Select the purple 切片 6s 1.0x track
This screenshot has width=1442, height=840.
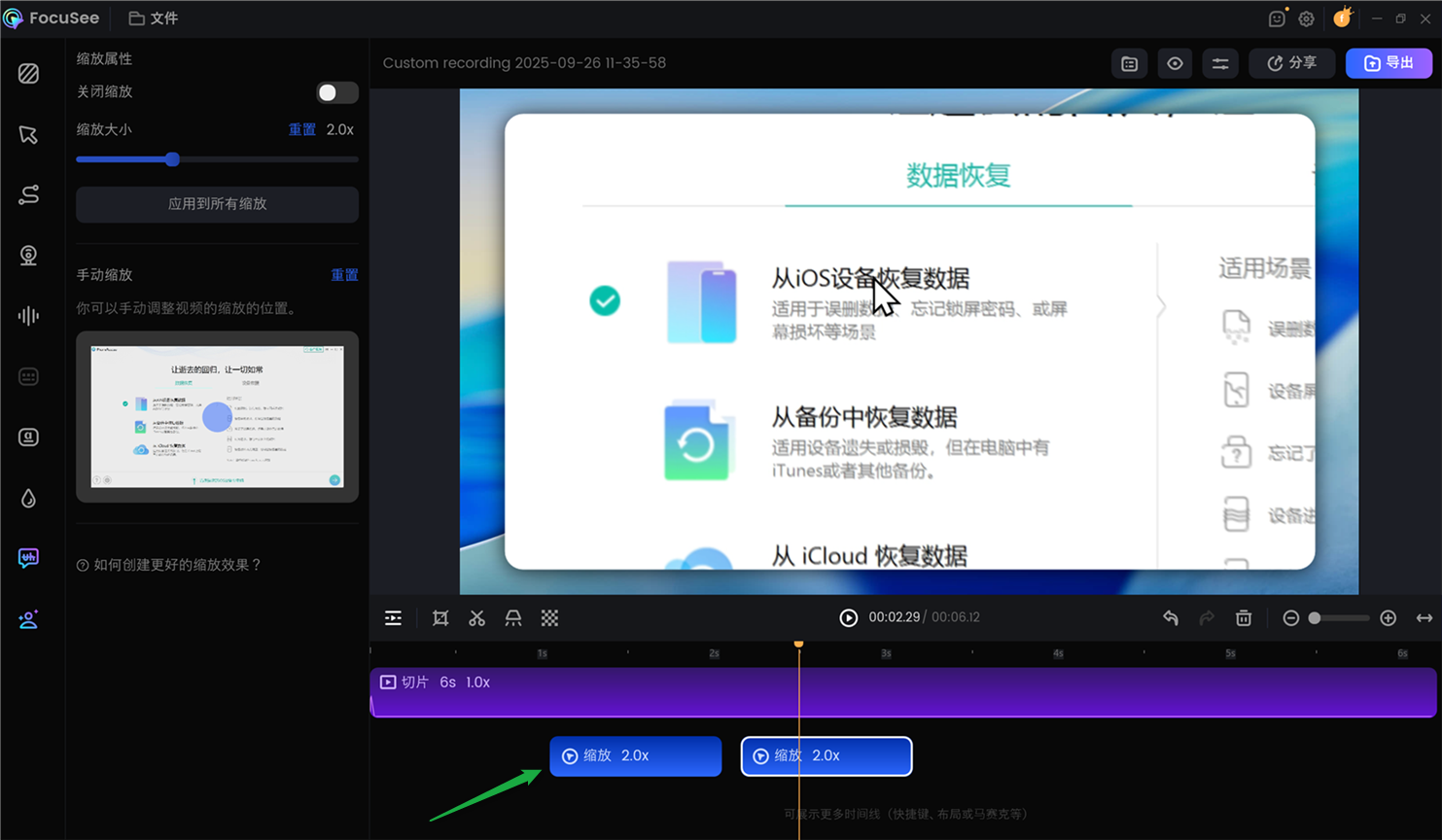tap(903, 692)
